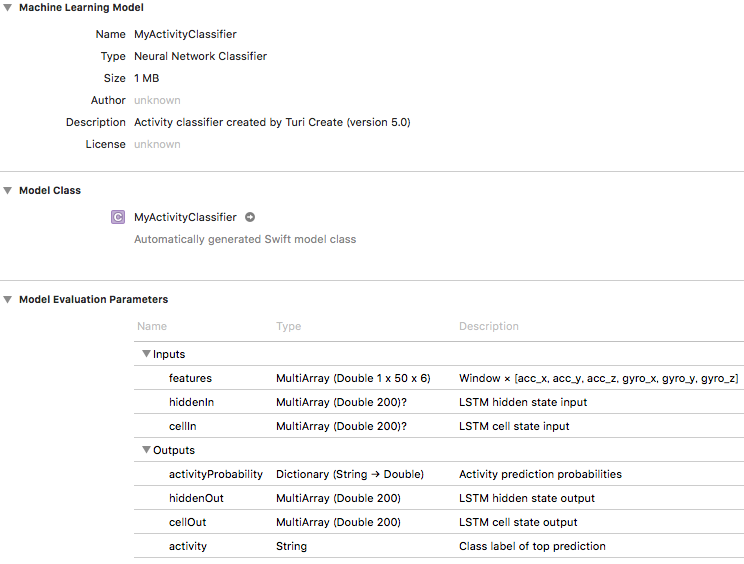
Task: Click the model description text
Action: pyautogui.click(x=272, y=122)
